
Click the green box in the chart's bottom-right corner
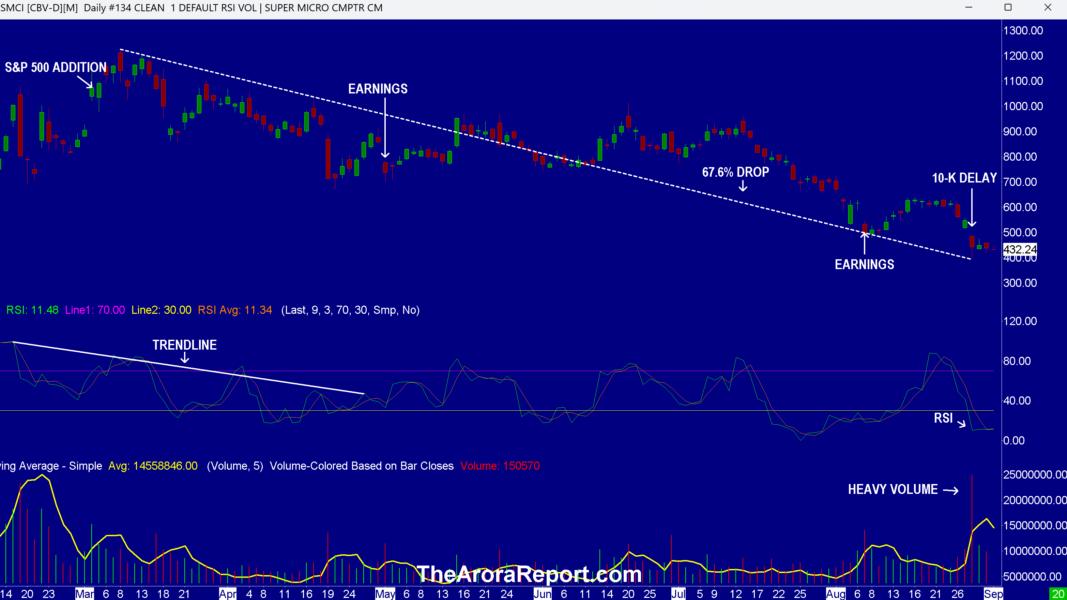click(1058, 594)
